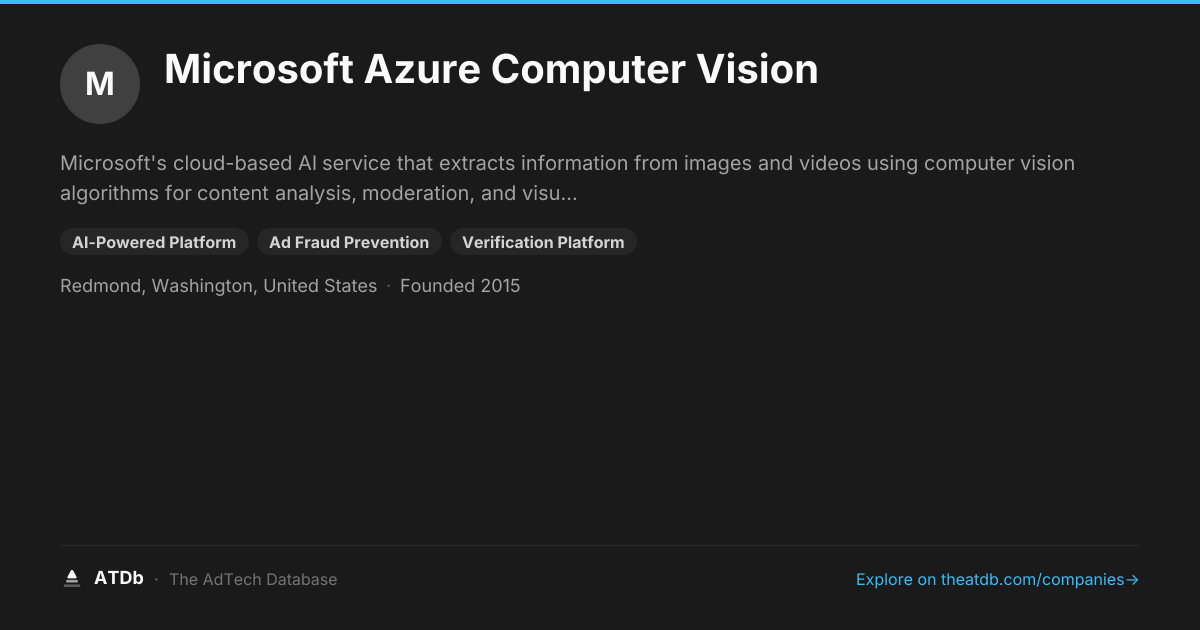
Task: Click the Founded 2015 label
Action: tap(460, 286)
